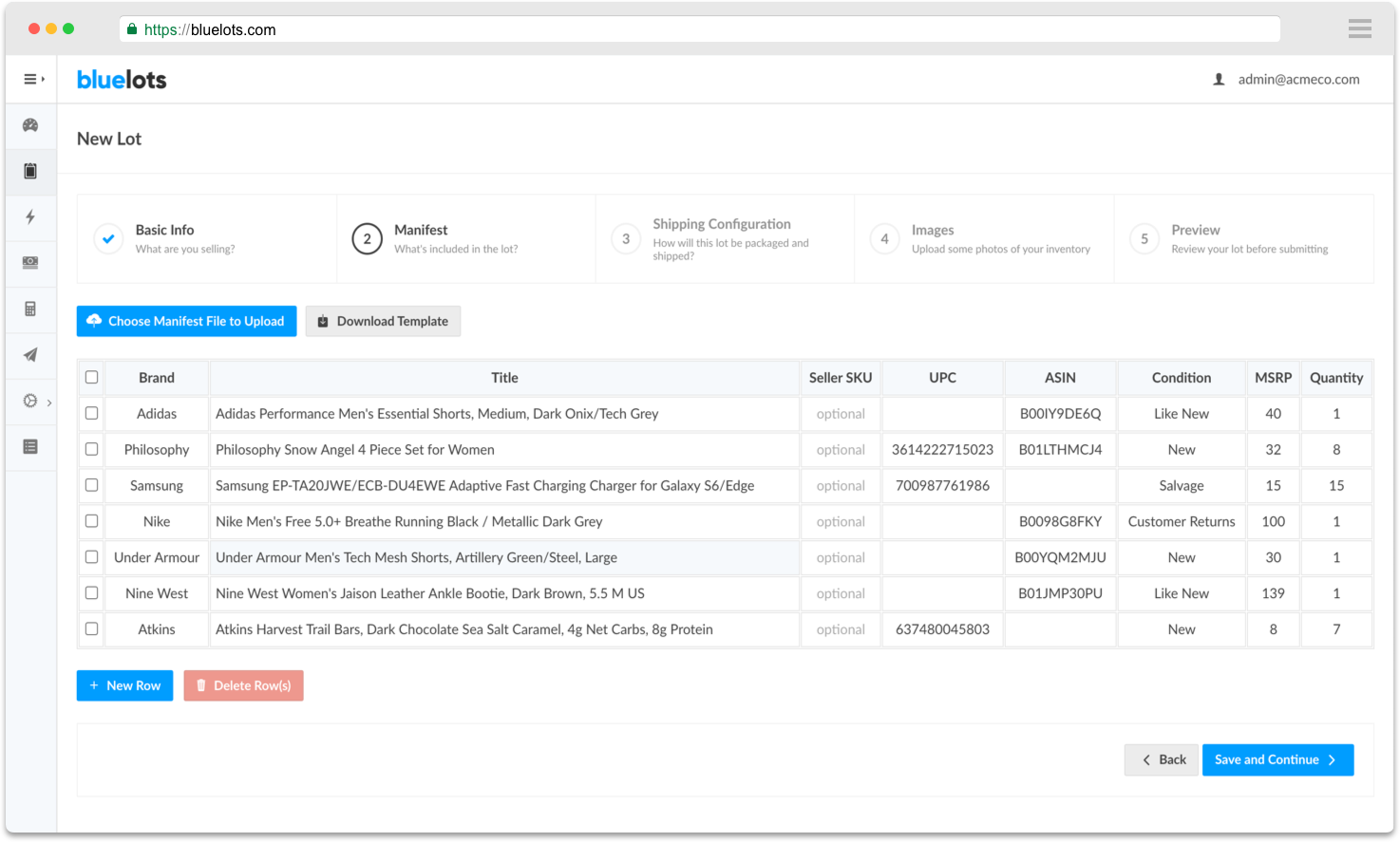
Task: Click the user profile icon beside admin email
Action: click(x=1219, y=80)
